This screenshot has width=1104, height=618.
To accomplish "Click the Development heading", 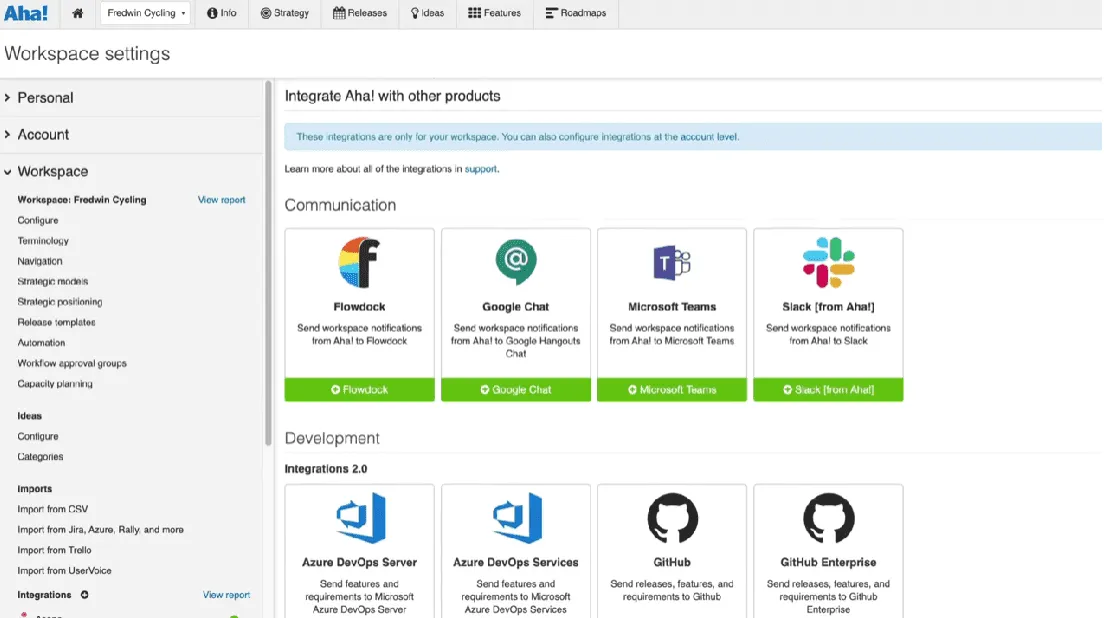I will (332, 438).
